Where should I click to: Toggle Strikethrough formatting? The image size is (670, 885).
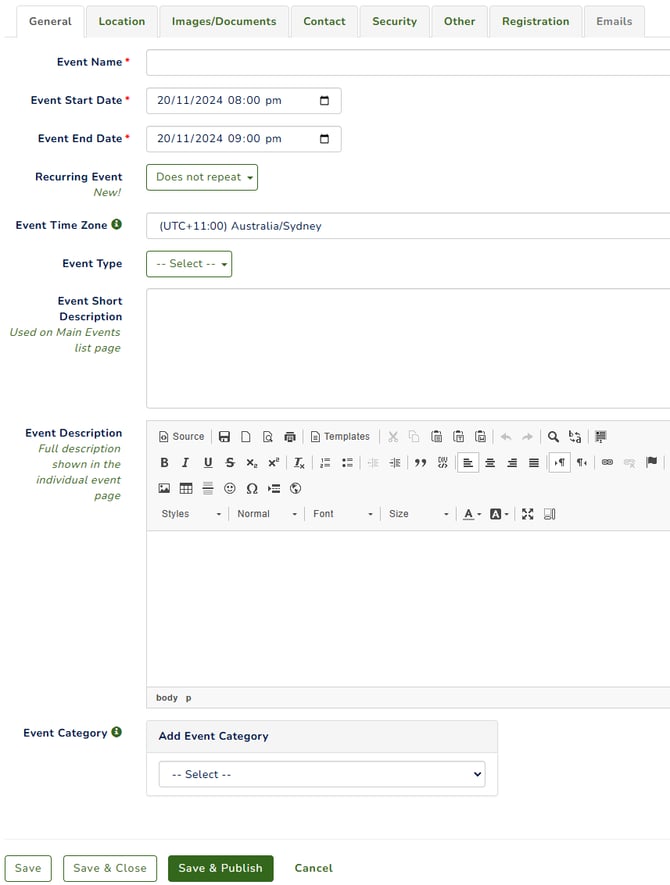click(230, 463)
